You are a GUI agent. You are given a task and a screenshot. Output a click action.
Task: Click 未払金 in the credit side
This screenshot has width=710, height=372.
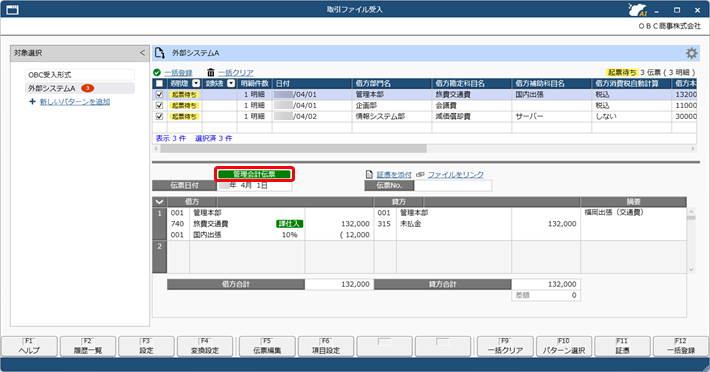click(410, 224)
